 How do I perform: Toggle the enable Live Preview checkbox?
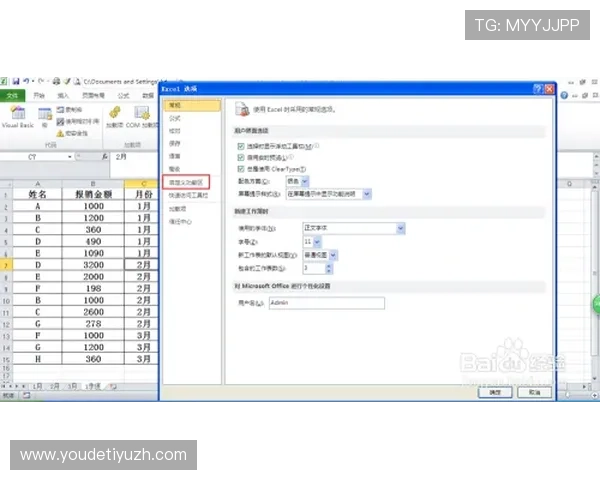[x=241, y=158]
